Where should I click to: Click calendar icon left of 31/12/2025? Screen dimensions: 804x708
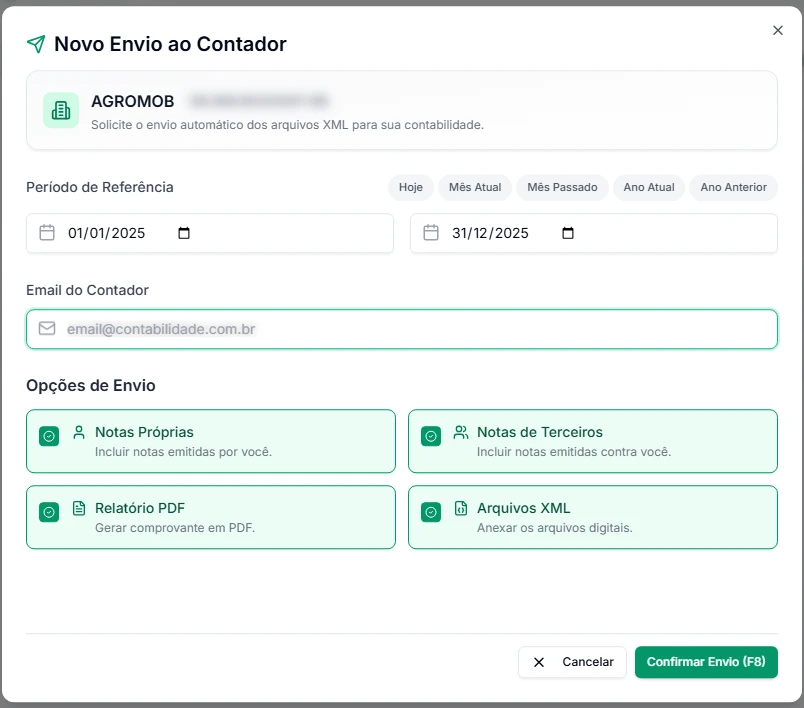(431, 233)
